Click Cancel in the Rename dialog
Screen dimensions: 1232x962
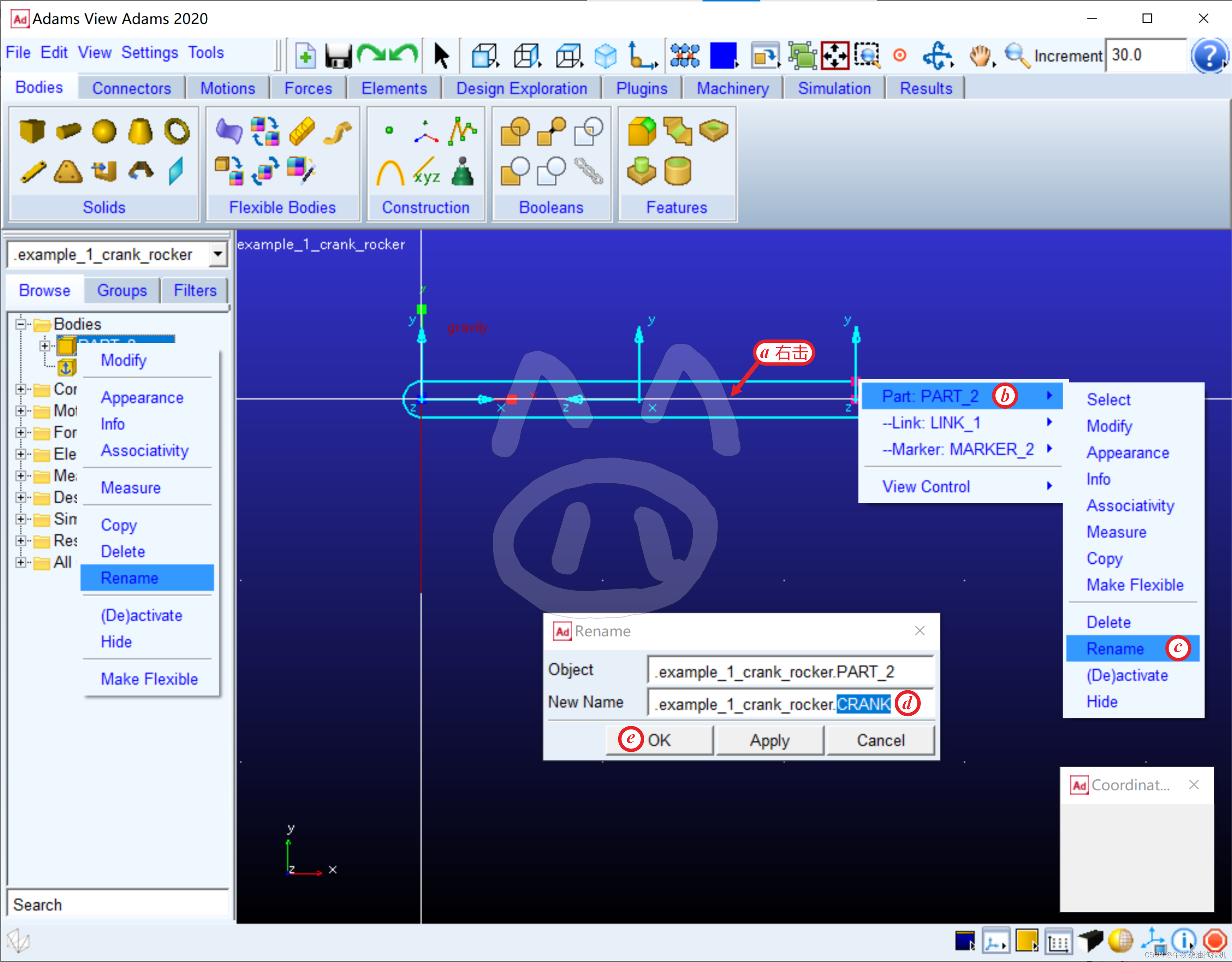coord(880,740)
